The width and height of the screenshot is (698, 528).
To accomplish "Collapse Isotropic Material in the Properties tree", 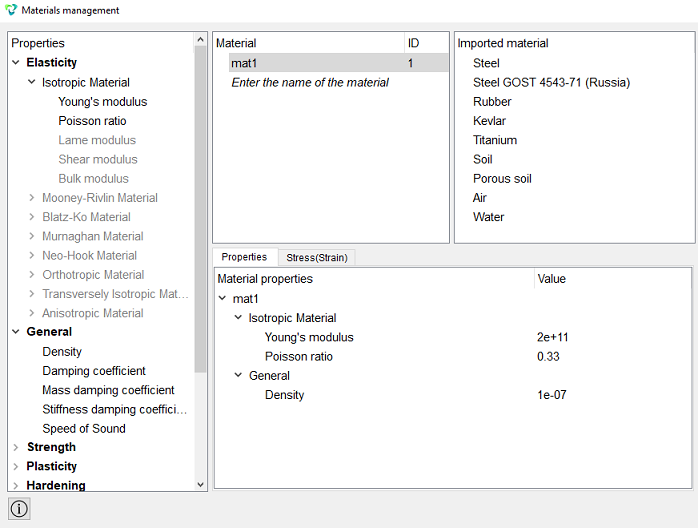I will (x=32, y=82).
